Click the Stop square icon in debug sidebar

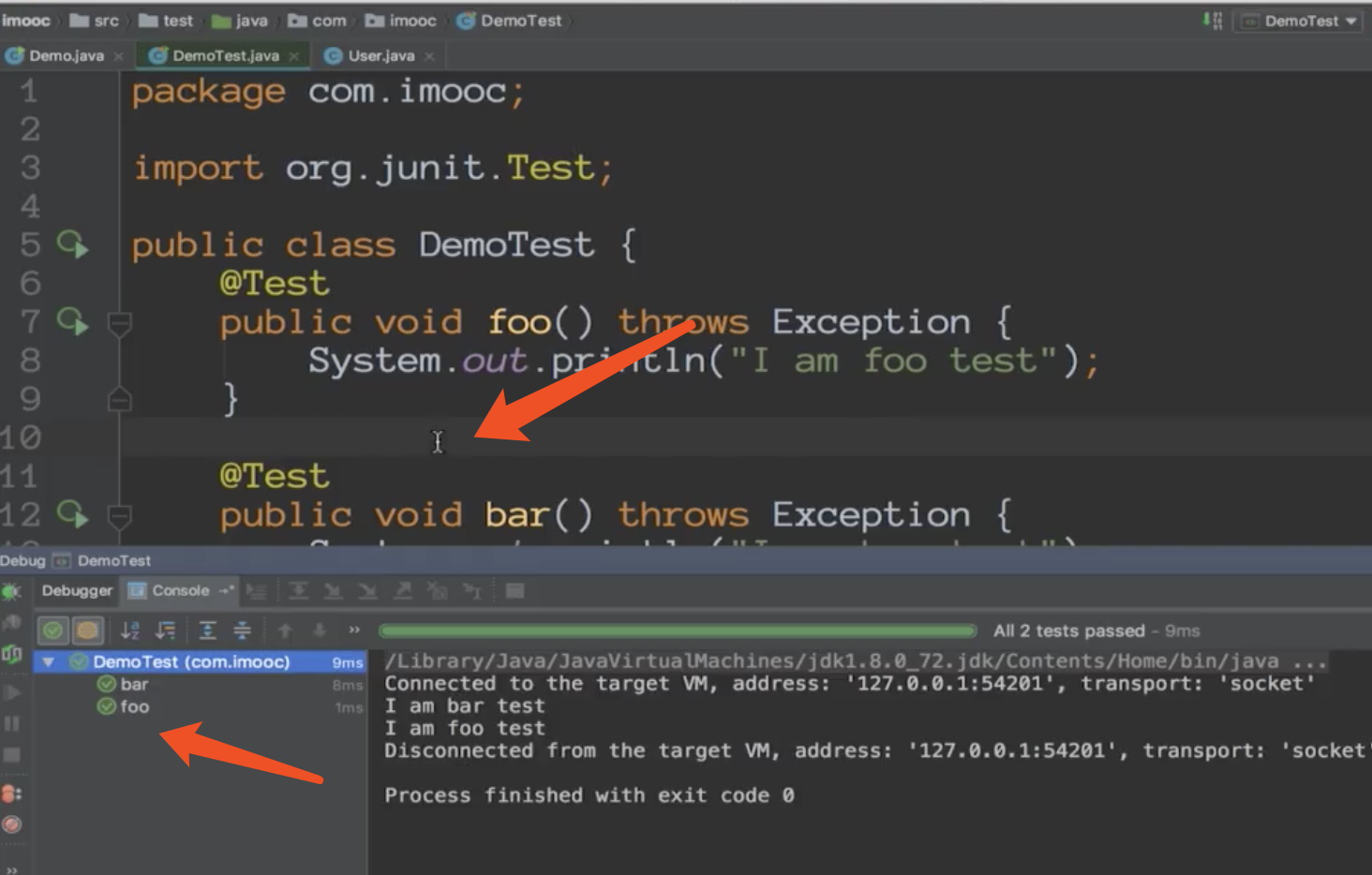[x=12, y=754]
